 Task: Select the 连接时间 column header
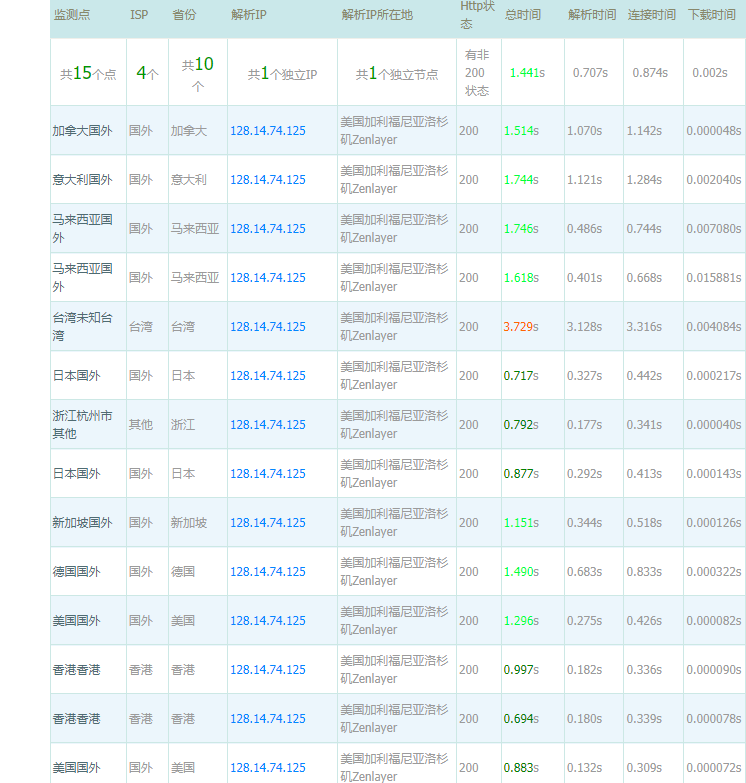point(651,16)
